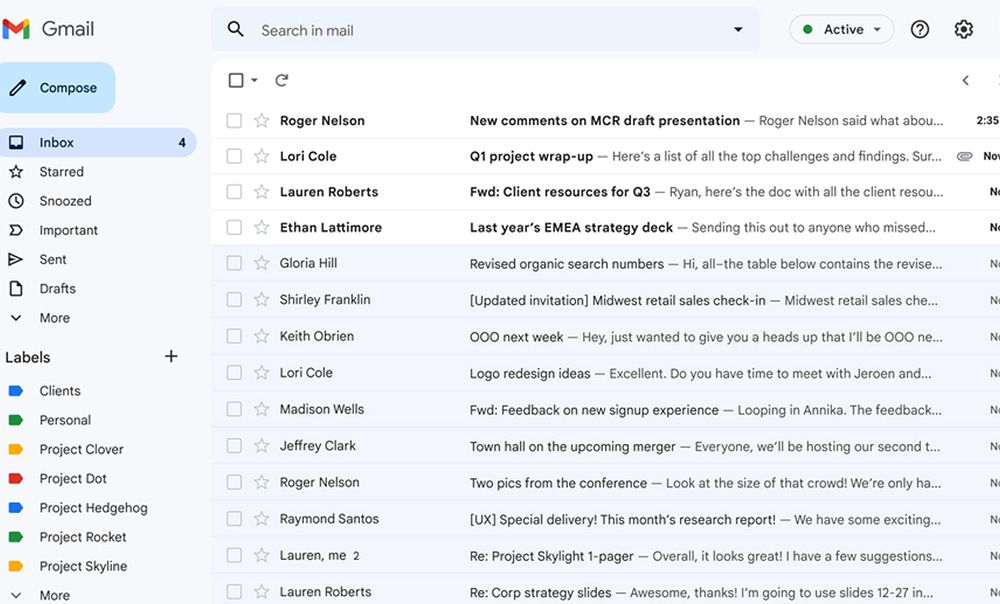This screenshot has width=1000, height=604.
Task: Create a new label with the plus sign
Action: (171, 356)
